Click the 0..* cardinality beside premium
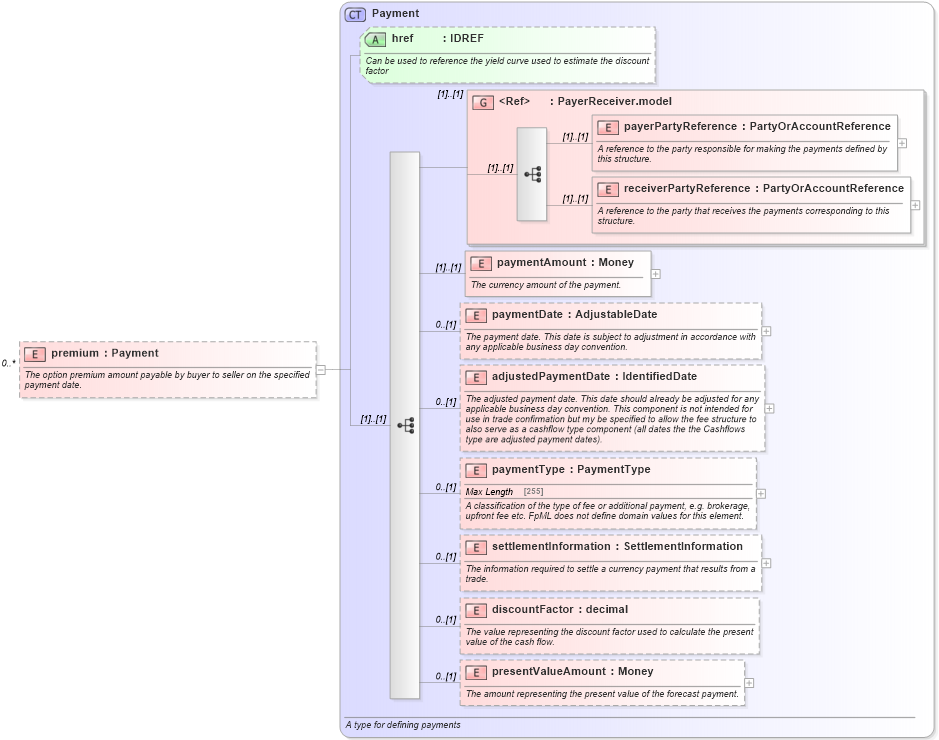 point(8,363)
